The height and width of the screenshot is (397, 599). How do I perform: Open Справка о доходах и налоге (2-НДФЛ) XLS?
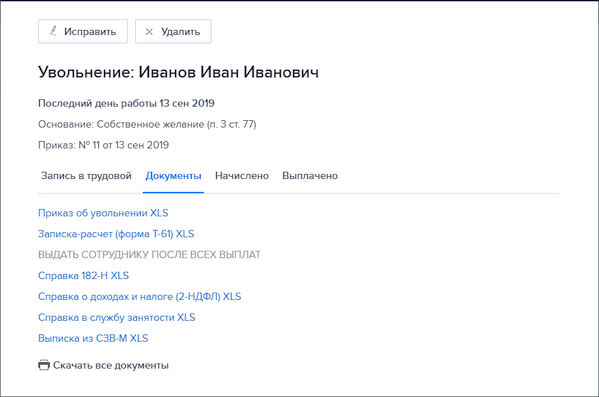coord(139,297)
